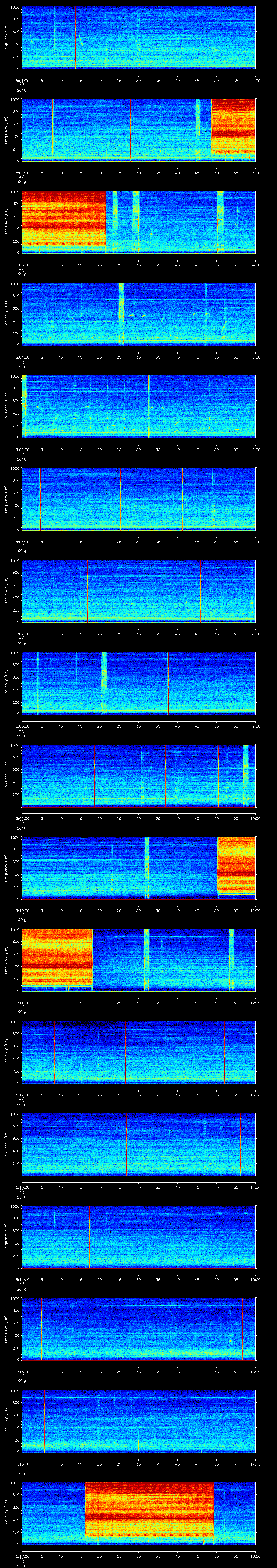Click the 18:00 end time label

[255, 1556]
